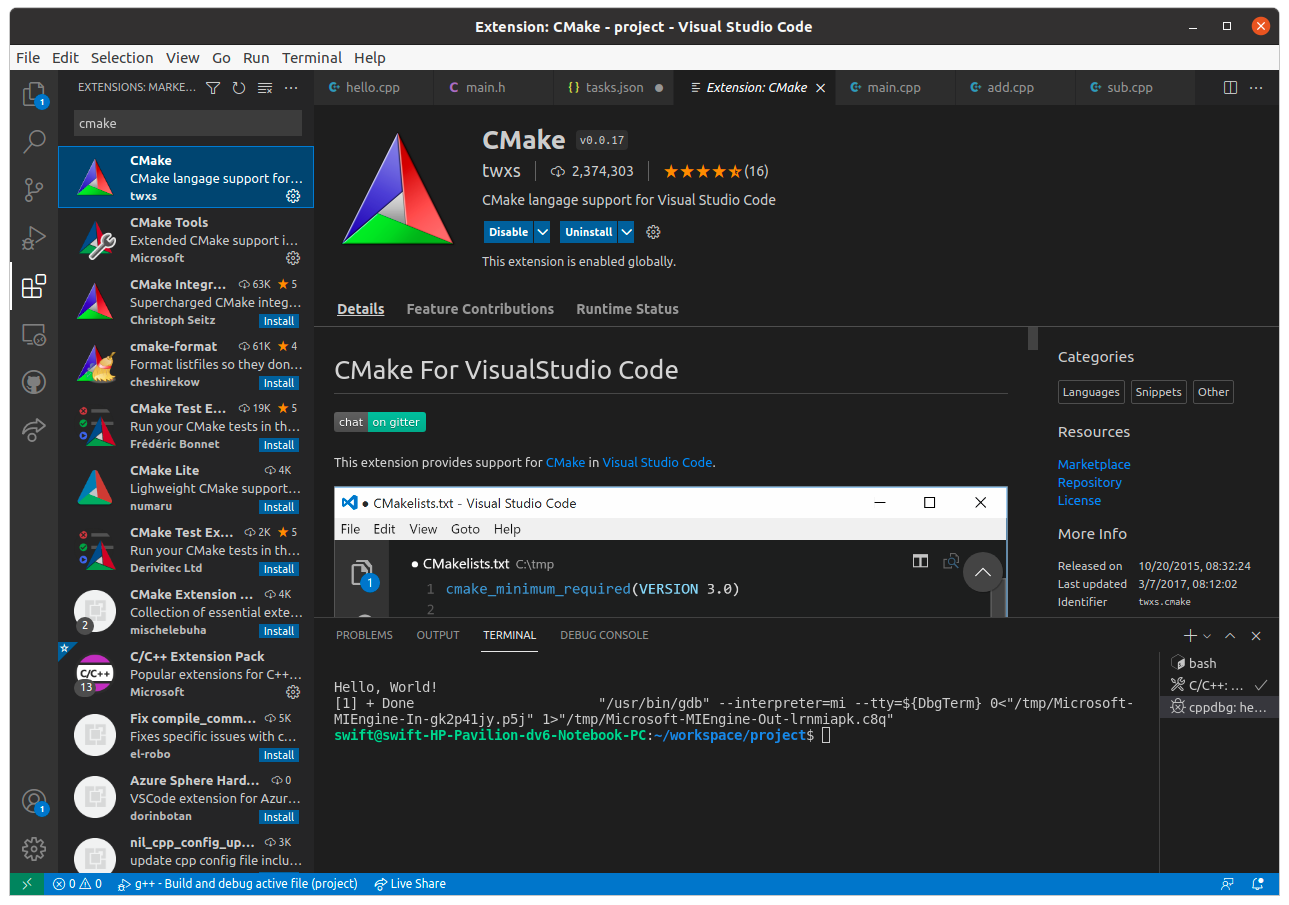Select the cppdbg terminal entry
Screen dimensions: 1289x905
pyautogui.click(x=1219, y=707)
